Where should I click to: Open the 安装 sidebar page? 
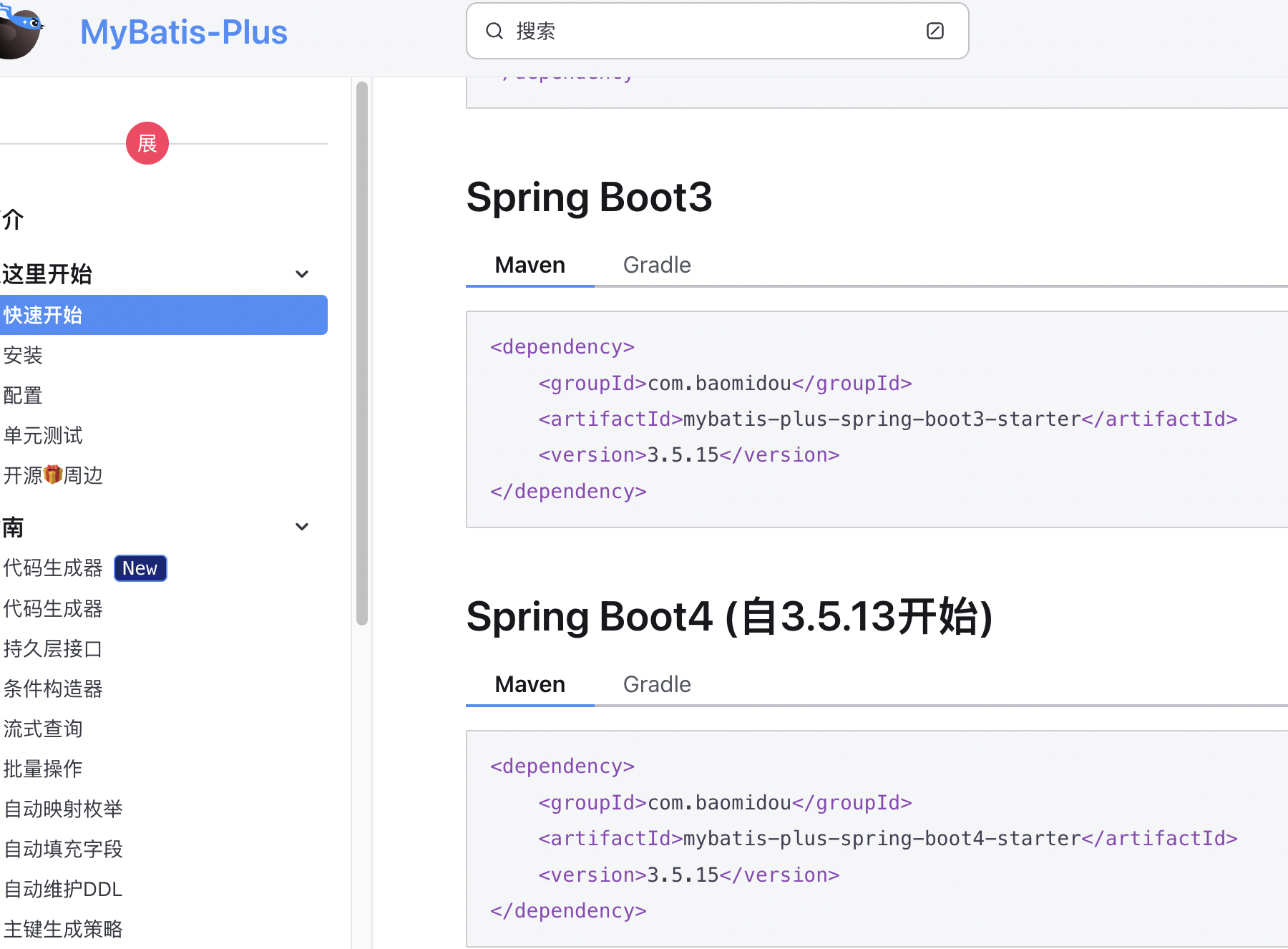tap(23, 355)
